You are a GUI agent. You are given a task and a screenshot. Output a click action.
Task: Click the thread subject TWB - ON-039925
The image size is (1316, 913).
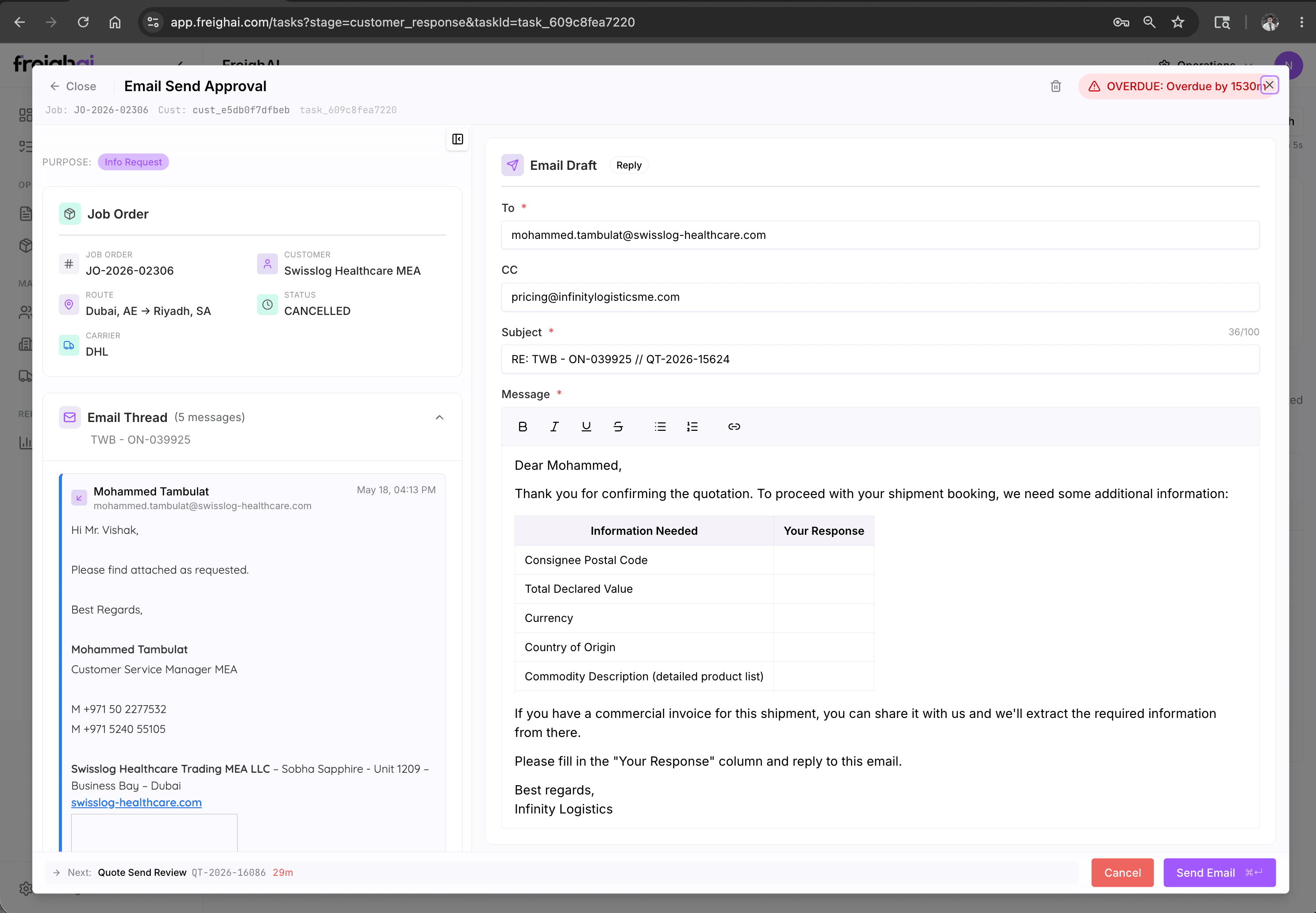[140, 440]
